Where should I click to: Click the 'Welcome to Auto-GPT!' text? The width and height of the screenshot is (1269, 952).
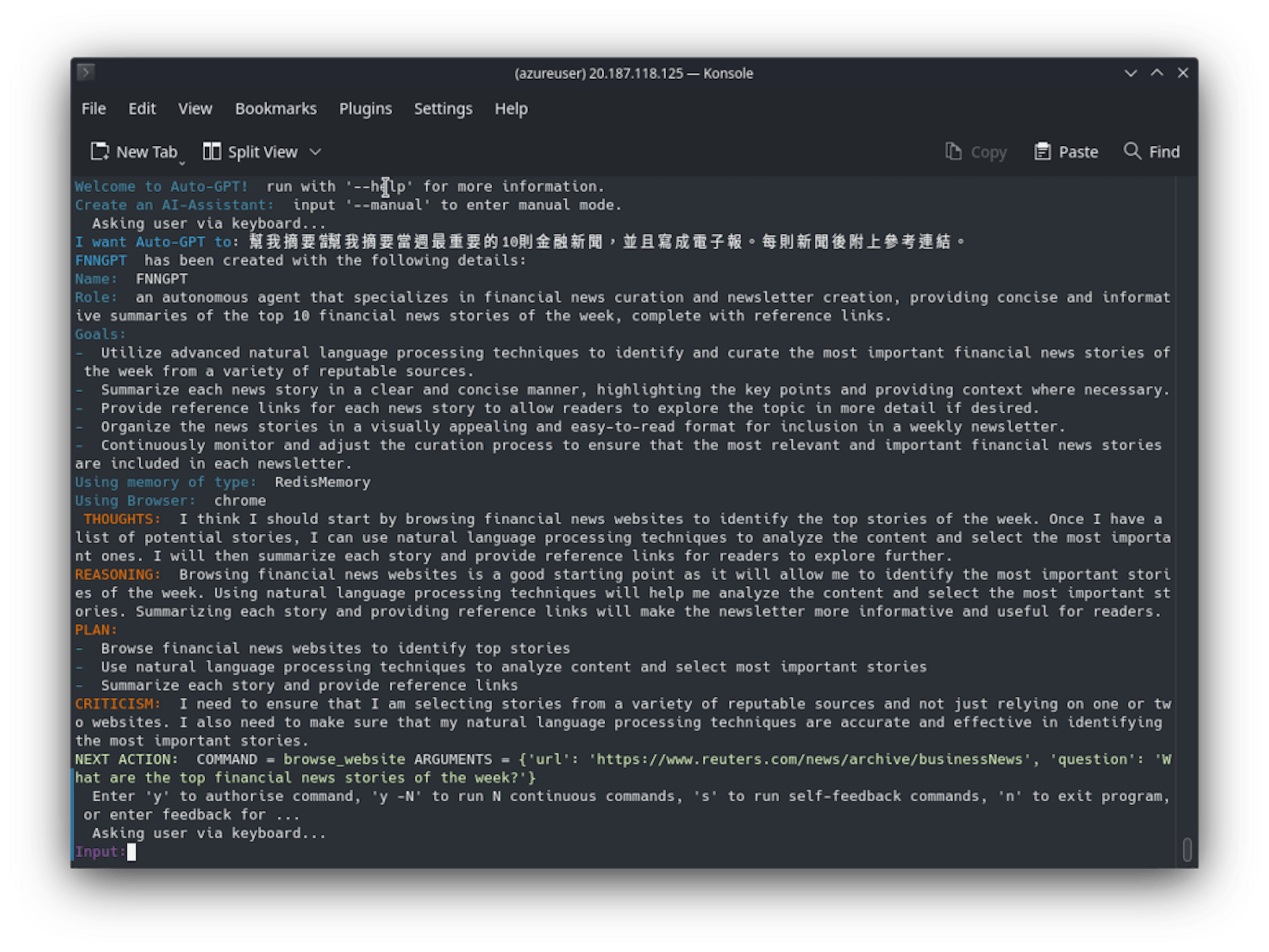(161, 186)
